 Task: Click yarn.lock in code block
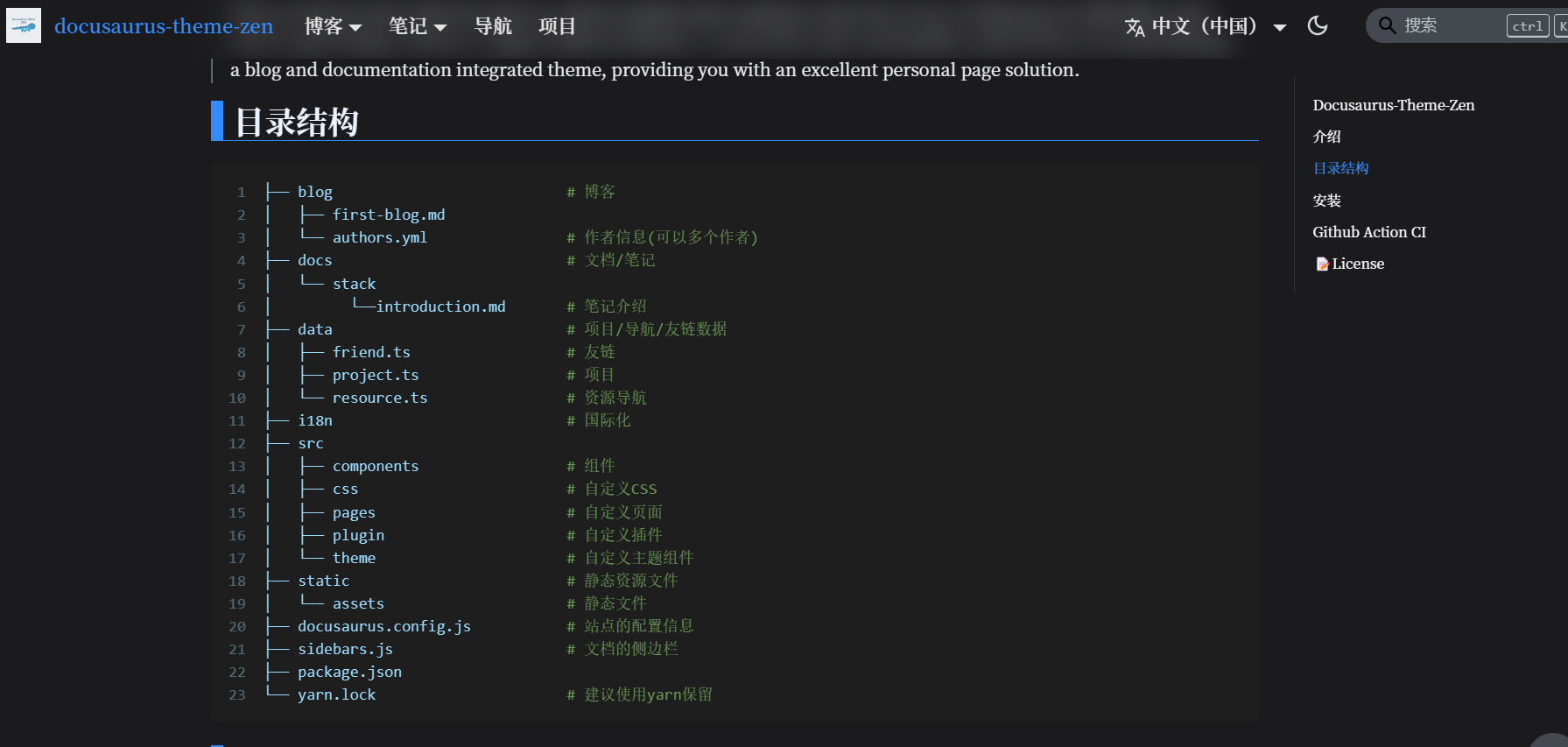click(x=337, y=694)
